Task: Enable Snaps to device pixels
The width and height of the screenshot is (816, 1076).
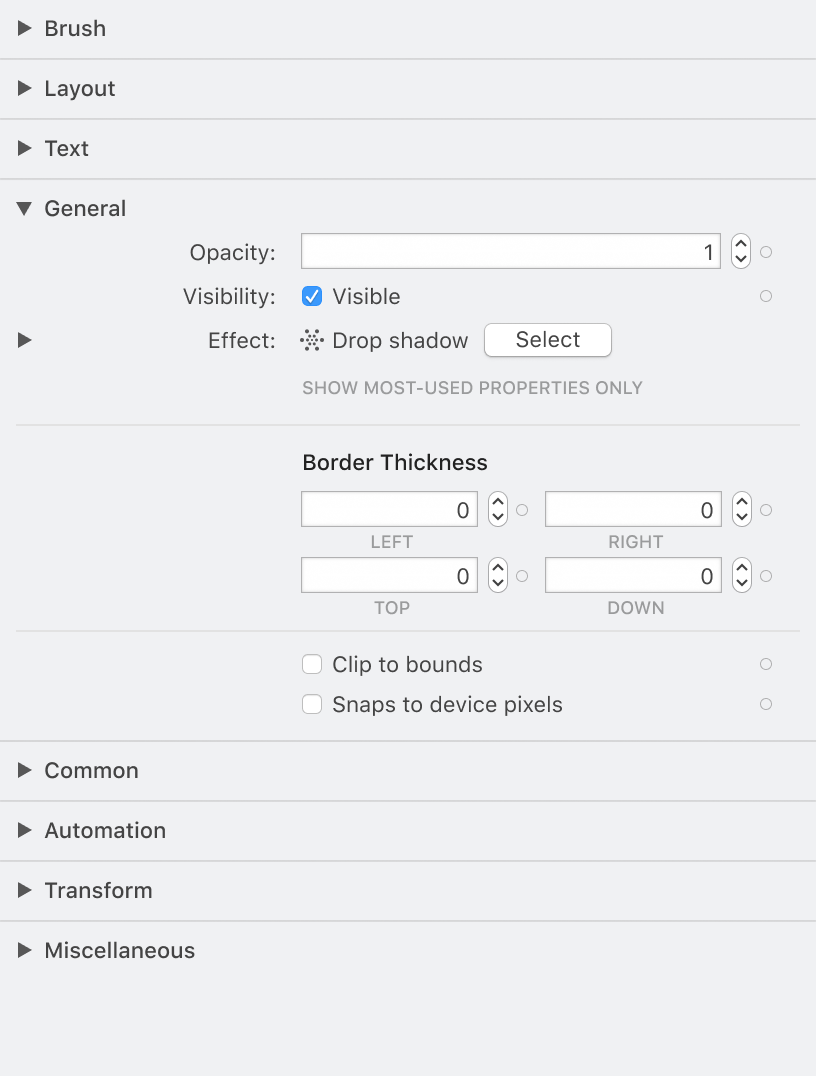Action: [x=312, y=704]
